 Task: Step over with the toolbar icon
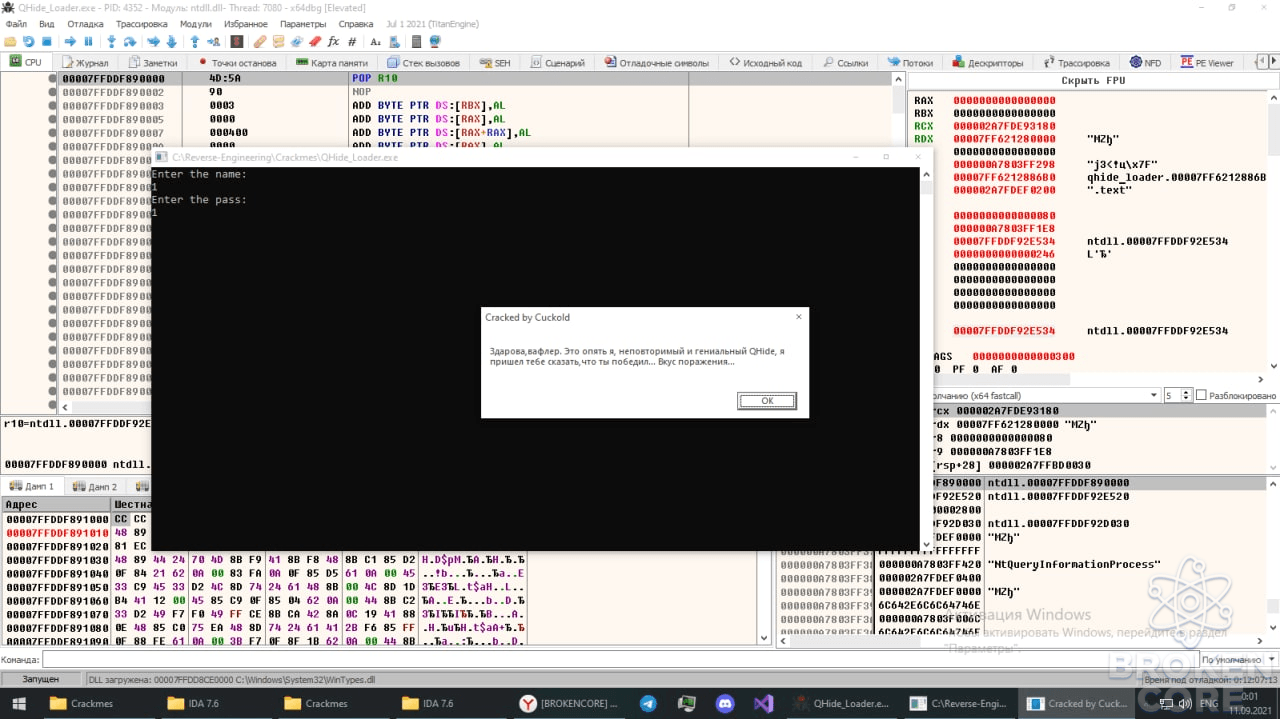[129, 42]
